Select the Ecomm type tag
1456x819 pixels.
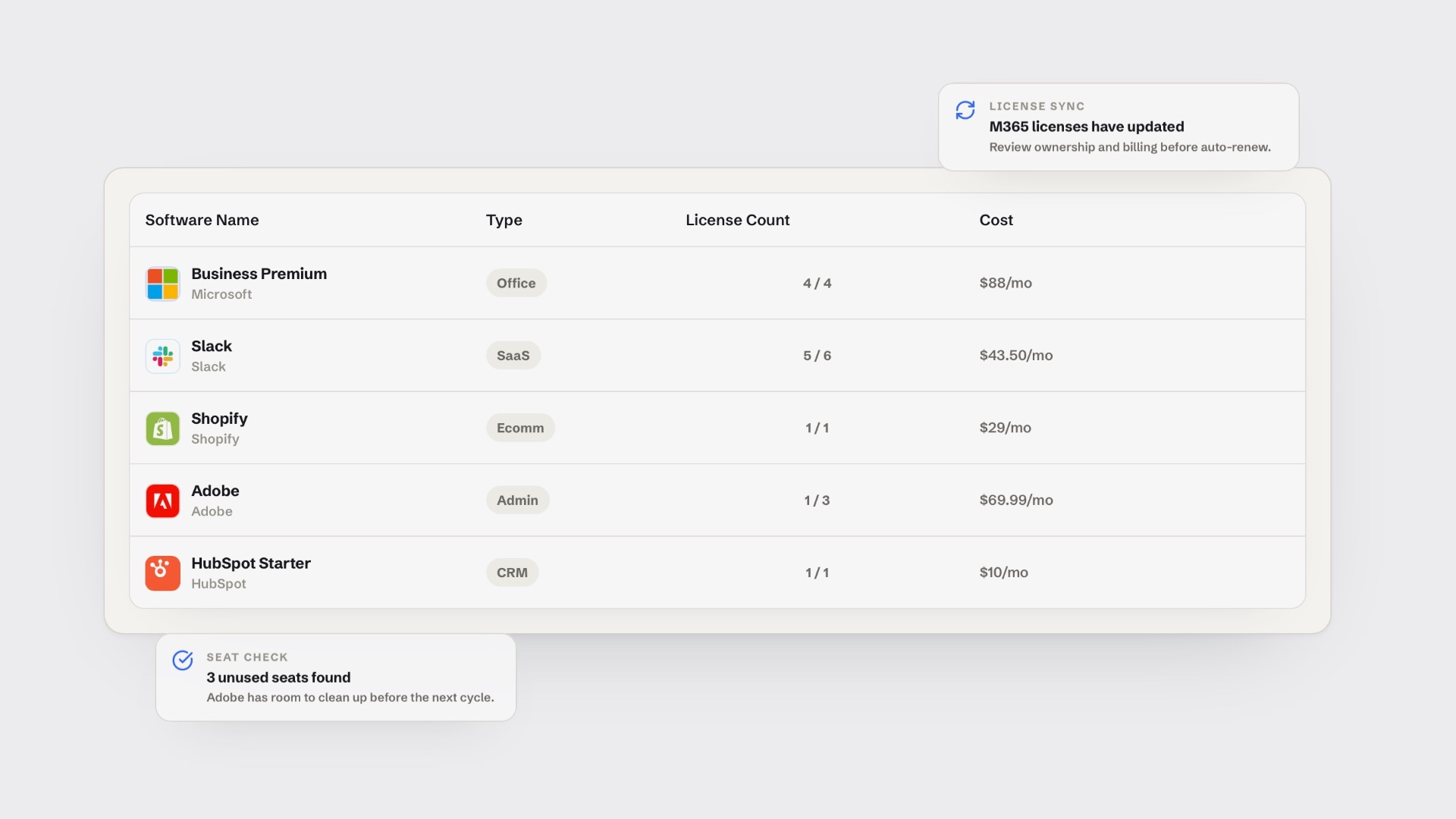pos(520,428)
